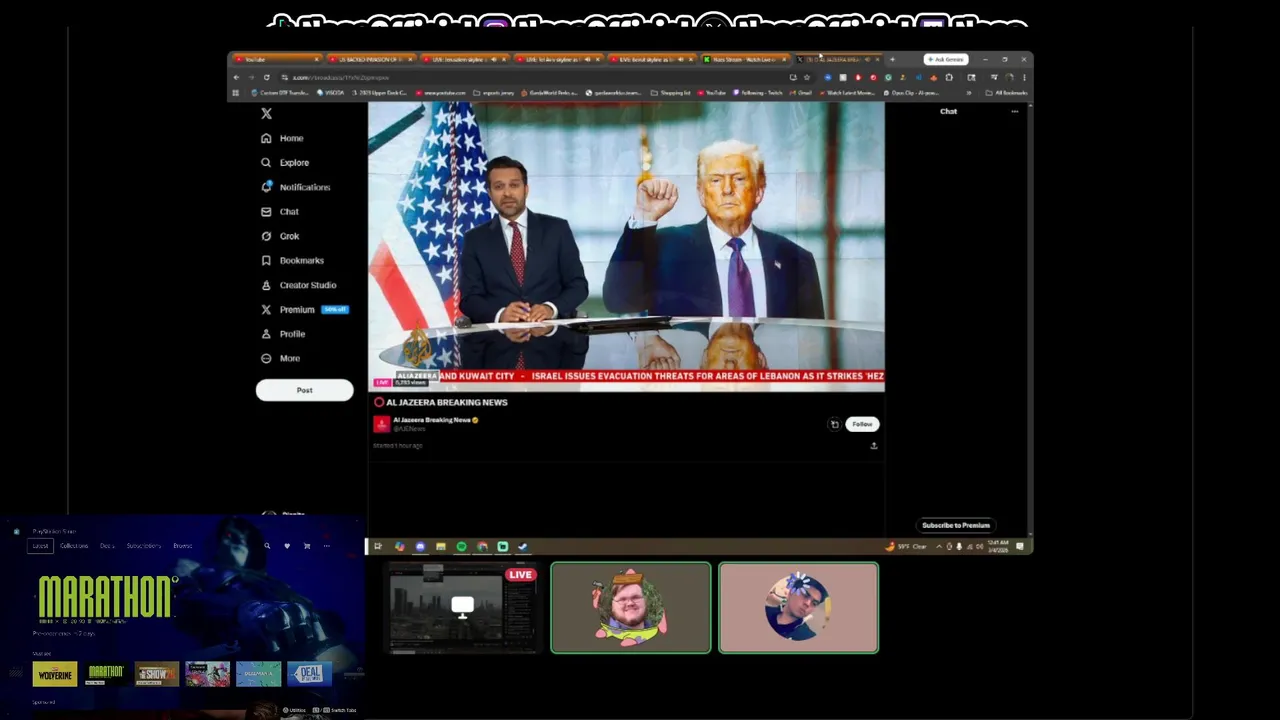The height and width of the screenshot is (720, 1280).
Task: Open Al Jazeera Breaking News account avatar
Action: [x=381, y=424]
